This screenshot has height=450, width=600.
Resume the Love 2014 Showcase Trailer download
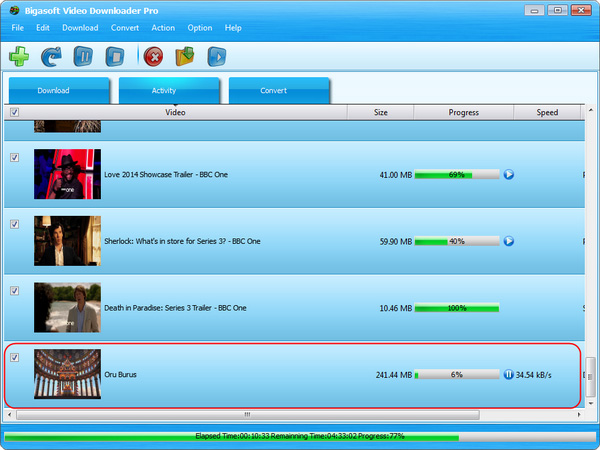tap(509, 174)
